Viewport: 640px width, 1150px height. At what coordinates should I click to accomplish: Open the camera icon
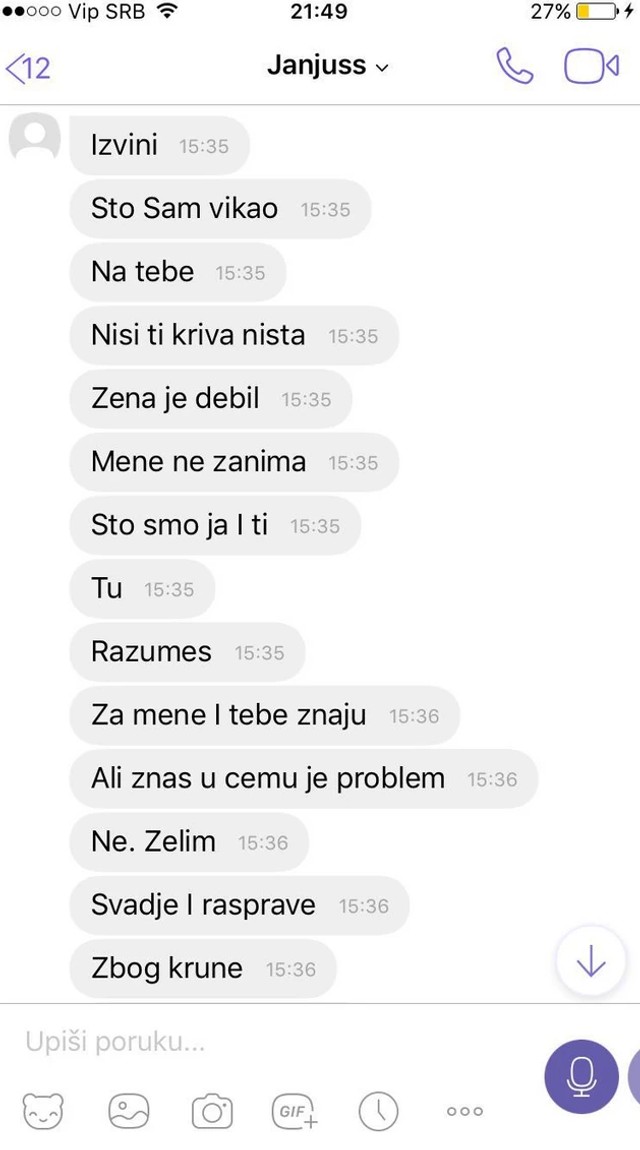[x=213, y=1110]
